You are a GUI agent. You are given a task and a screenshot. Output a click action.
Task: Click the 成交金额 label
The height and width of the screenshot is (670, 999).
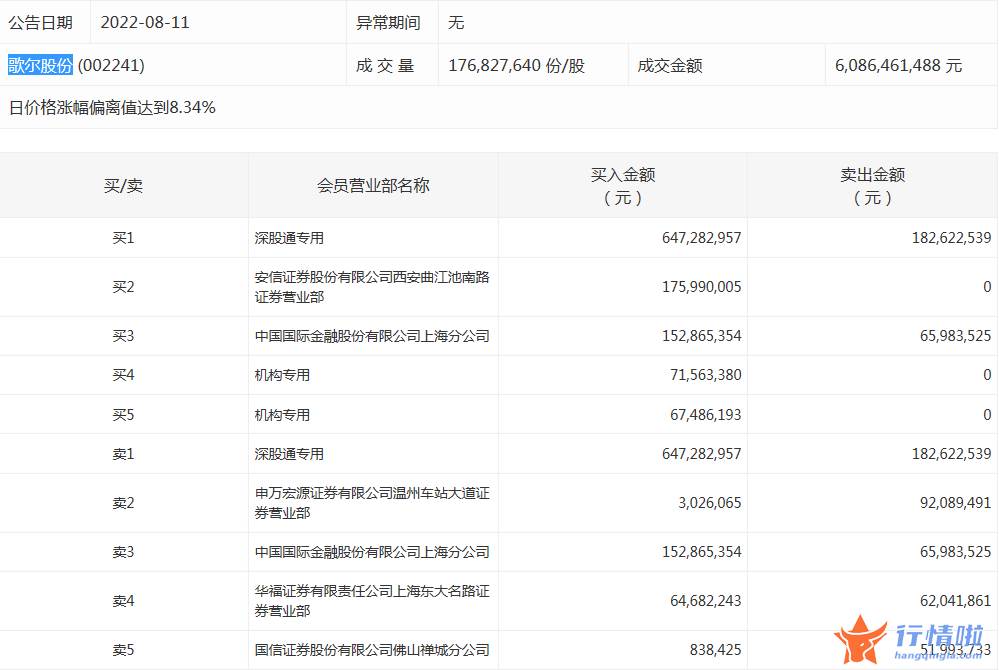click(x=670, y=65)
